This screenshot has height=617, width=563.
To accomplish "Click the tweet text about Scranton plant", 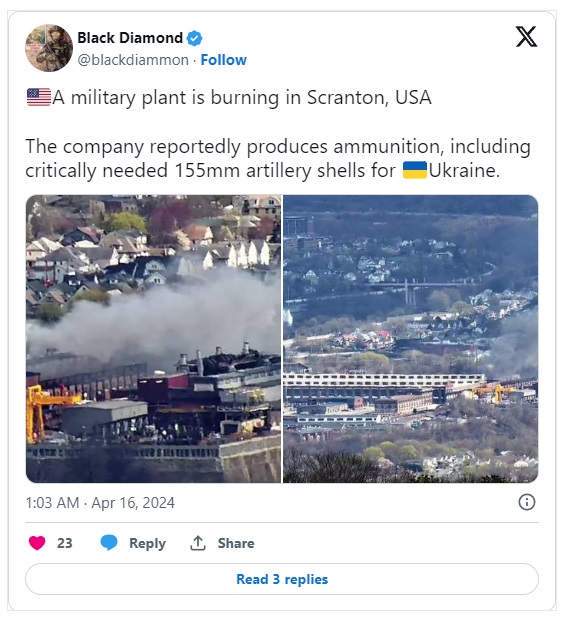I will click(278, 134).
